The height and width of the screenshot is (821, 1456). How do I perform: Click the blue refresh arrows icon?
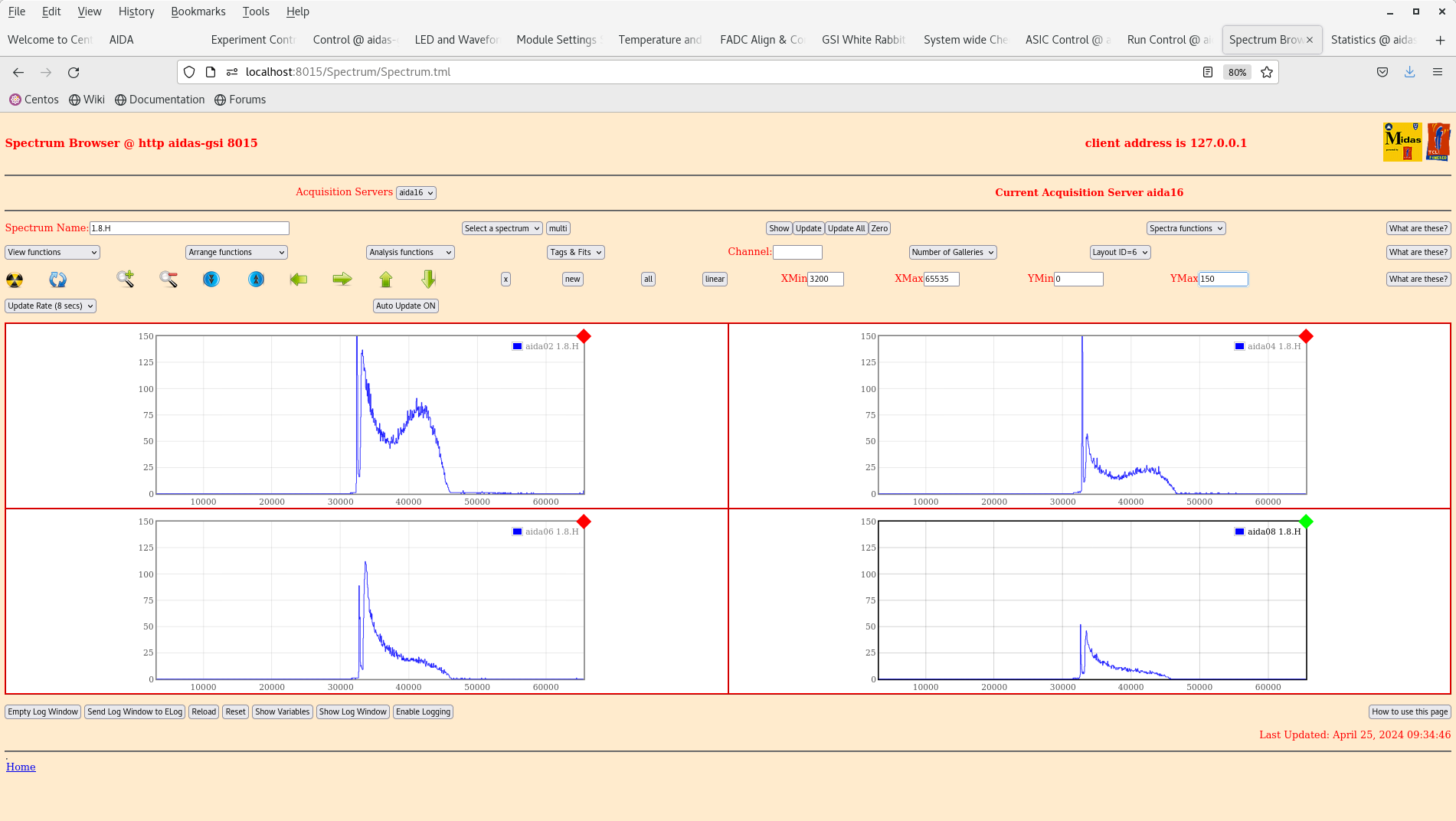[x=57, y=280]
